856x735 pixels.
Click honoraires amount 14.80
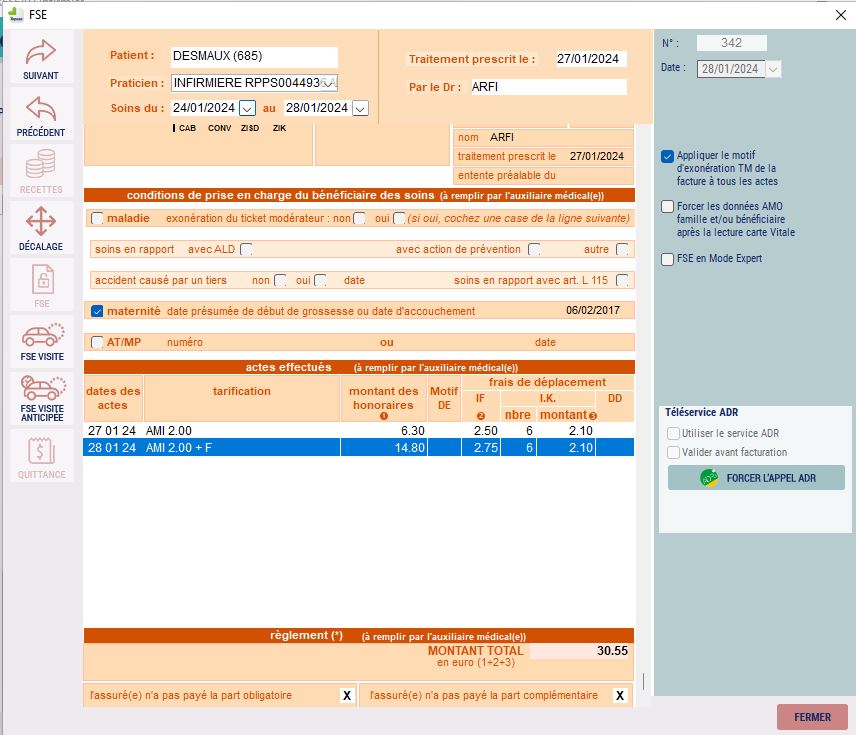pyautogui.click(x=409, y=448)
